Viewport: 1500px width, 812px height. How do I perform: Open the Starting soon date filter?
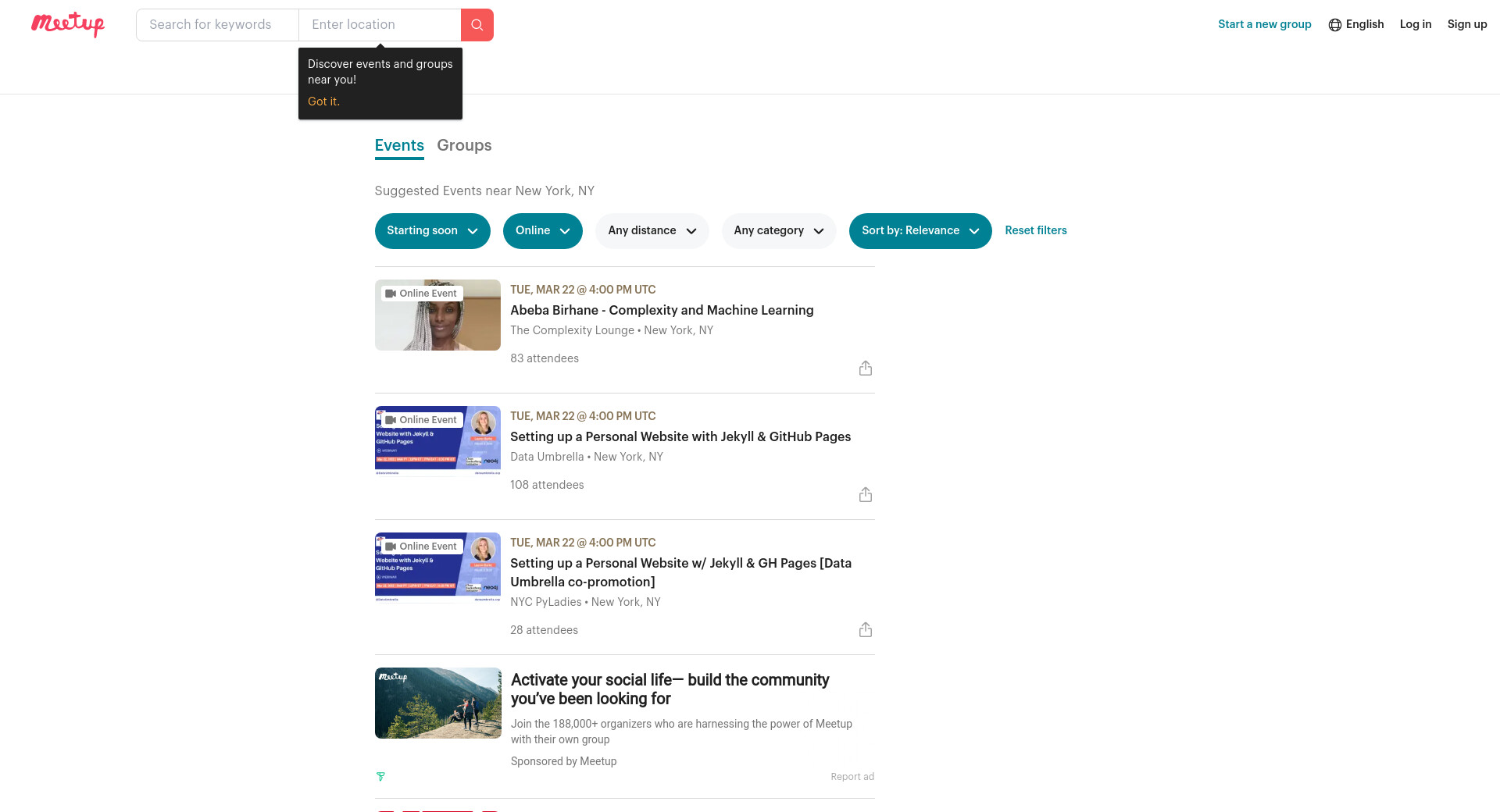pos(432,231)
